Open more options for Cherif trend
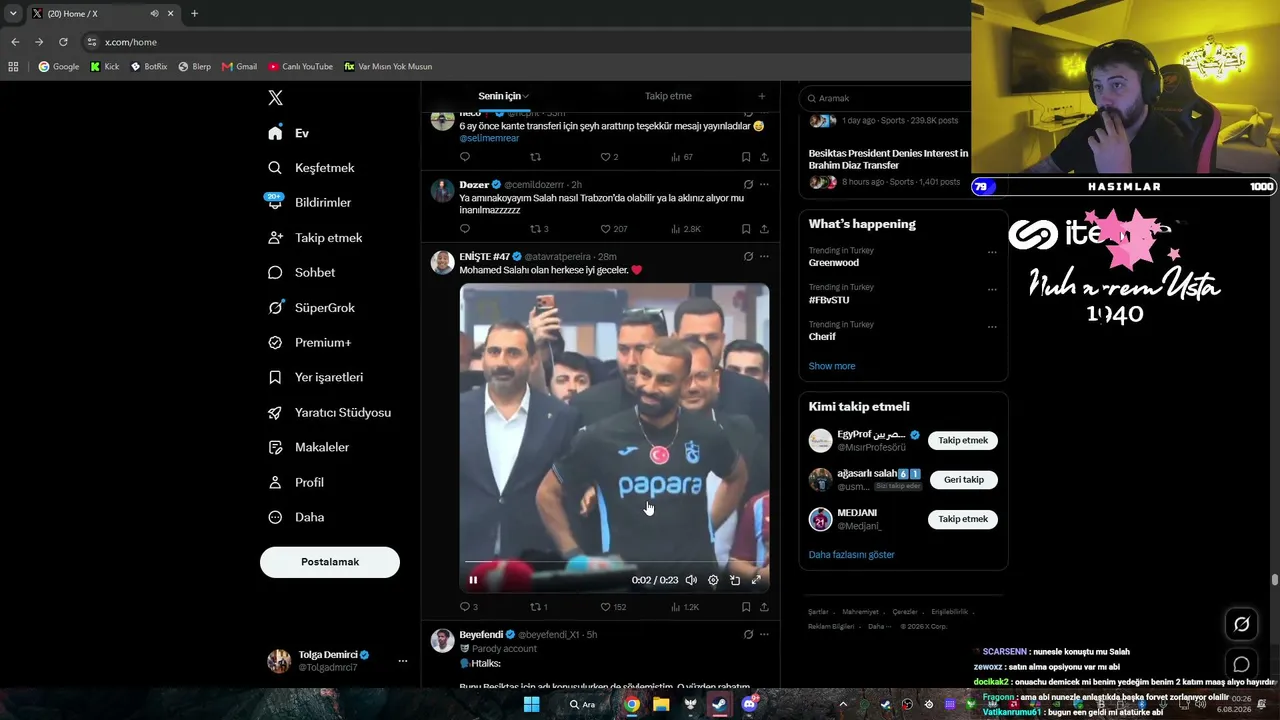This screenshot has width=1280, height=720. coord(992,326)
